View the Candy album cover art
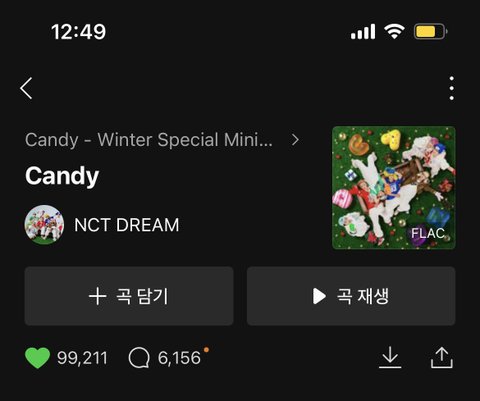 tap(394, 188)
